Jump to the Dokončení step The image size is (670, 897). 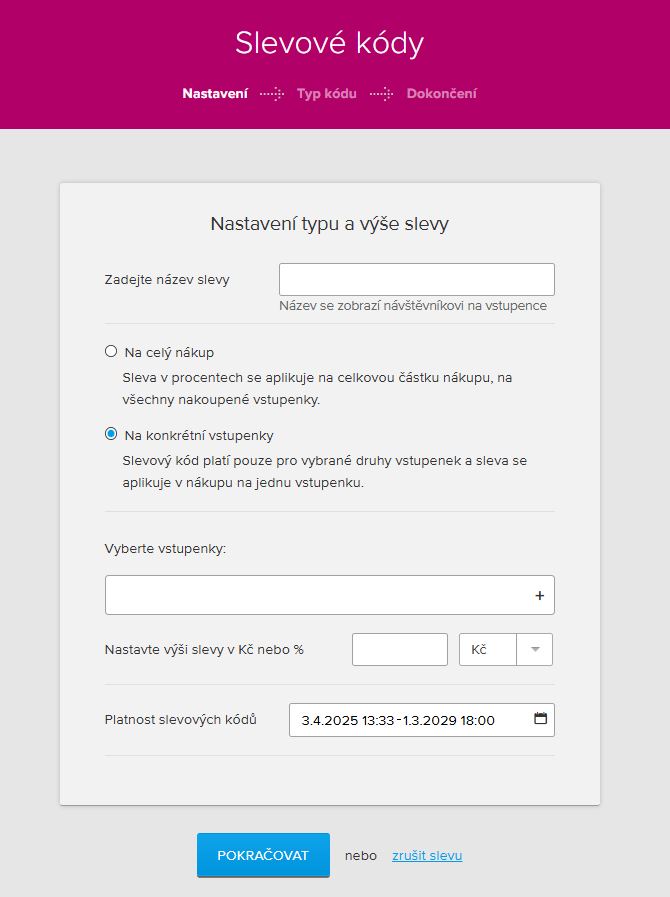(x=441, y=94)
